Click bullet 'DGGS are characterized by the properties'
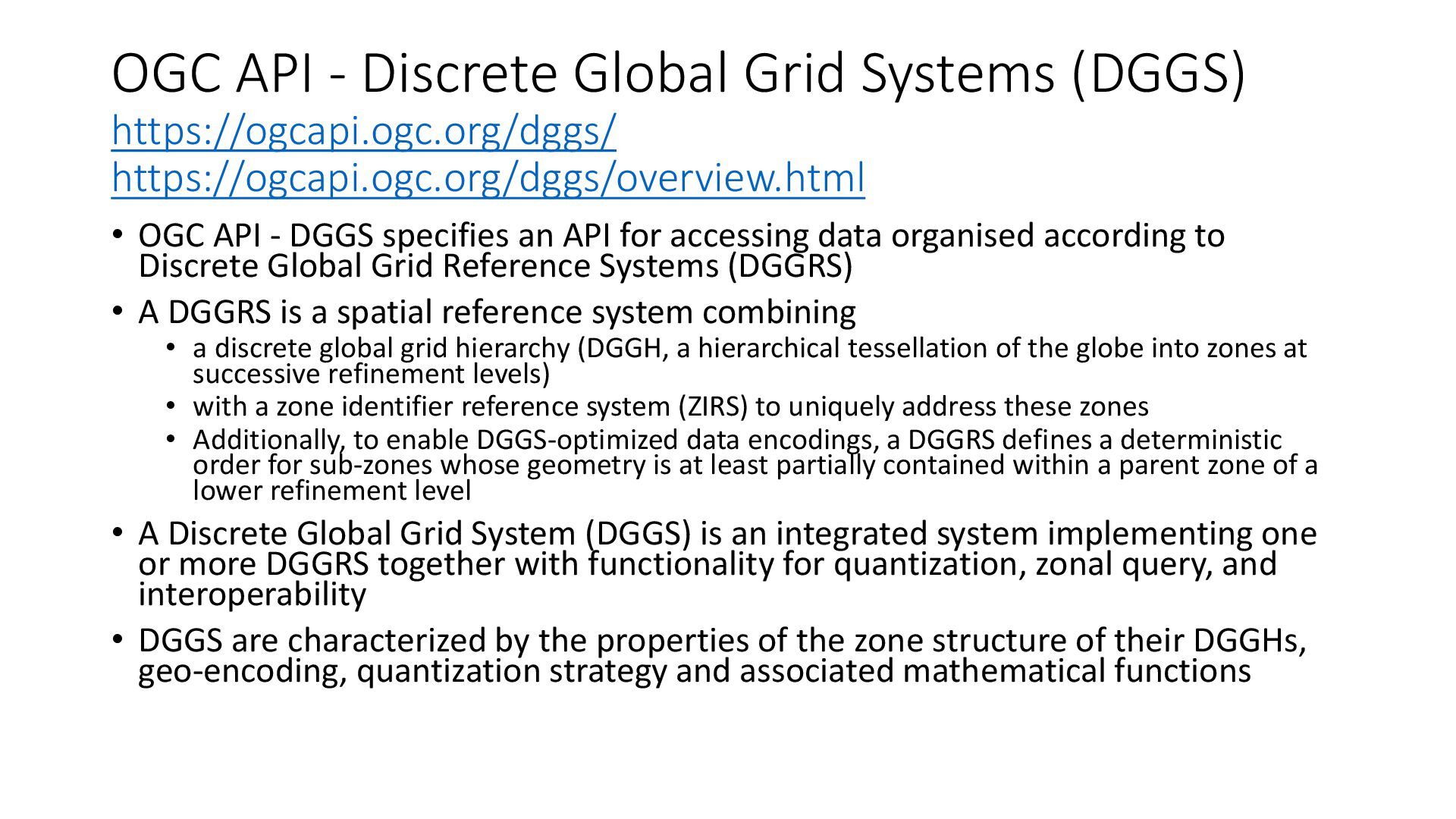This screenshot has width=1456, height=819. [723, 656]
